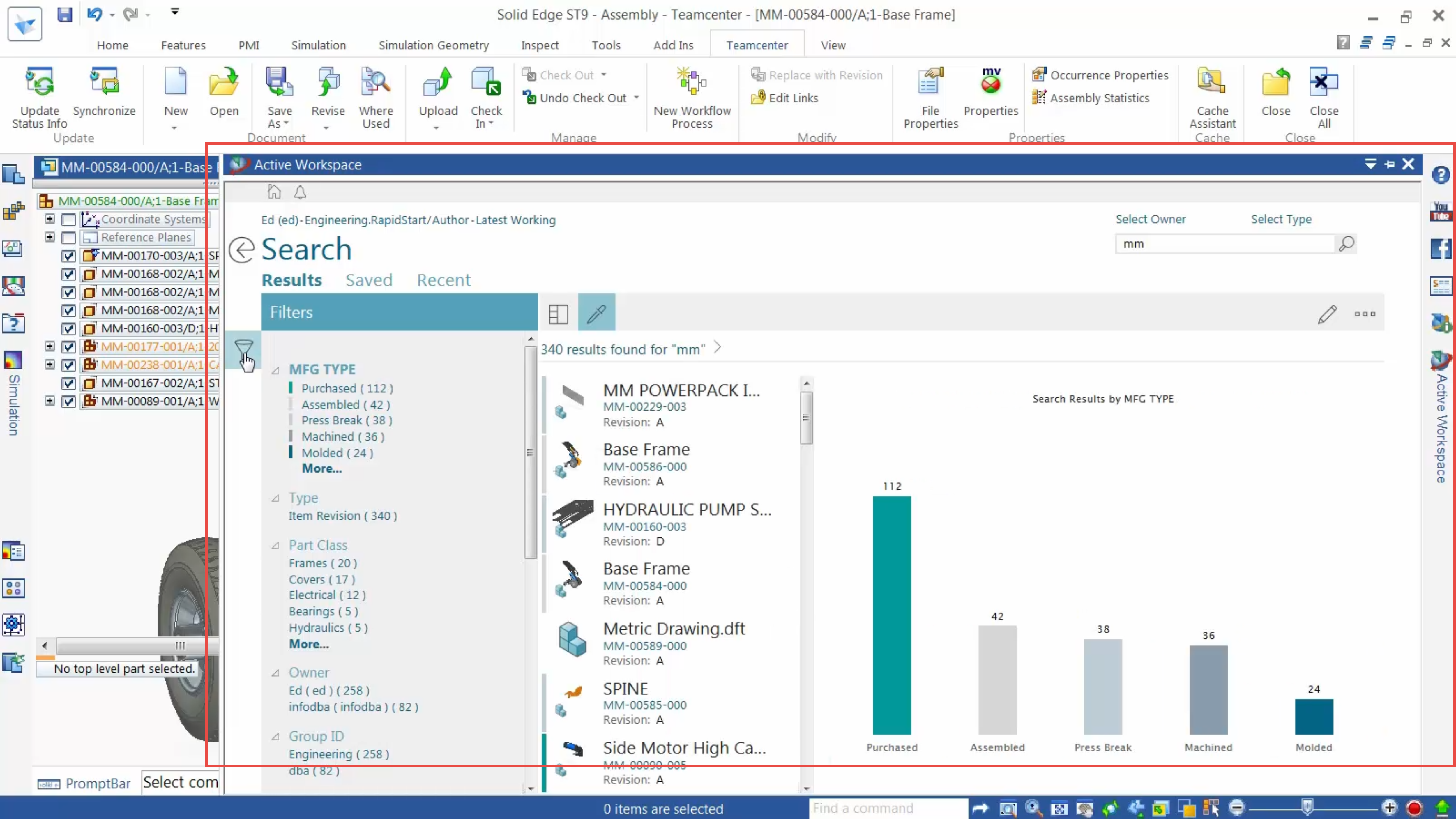
Task: Click the Purchased bar in the chart
Action: click(x=891, y=615)
